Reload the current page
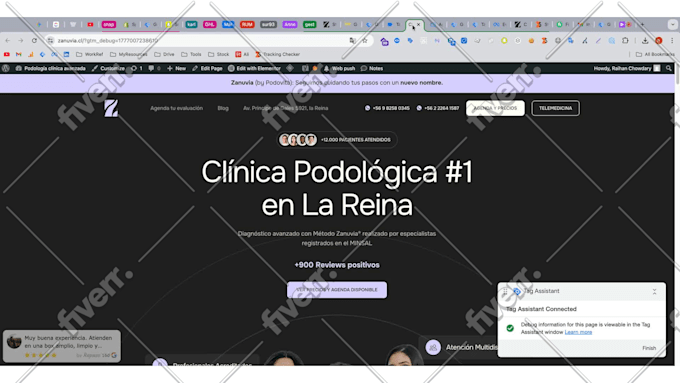The width and height of the screenshot is (680, 383). (x=34, y=40)
